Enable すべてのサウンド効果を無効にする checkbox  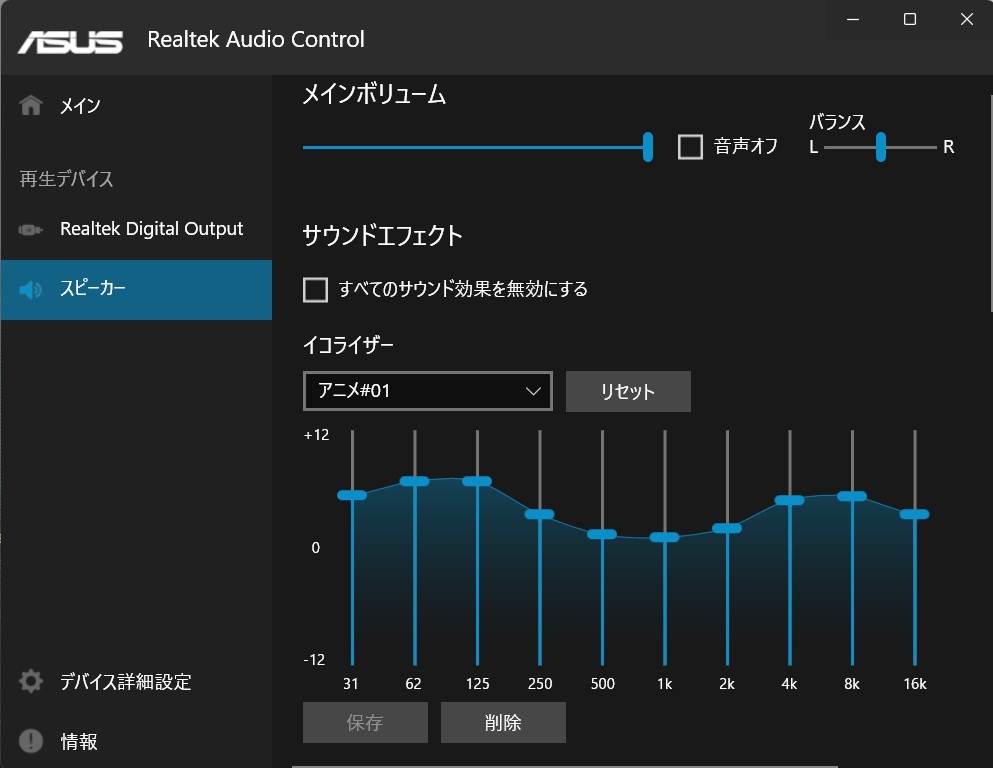(x=315, y=289)
